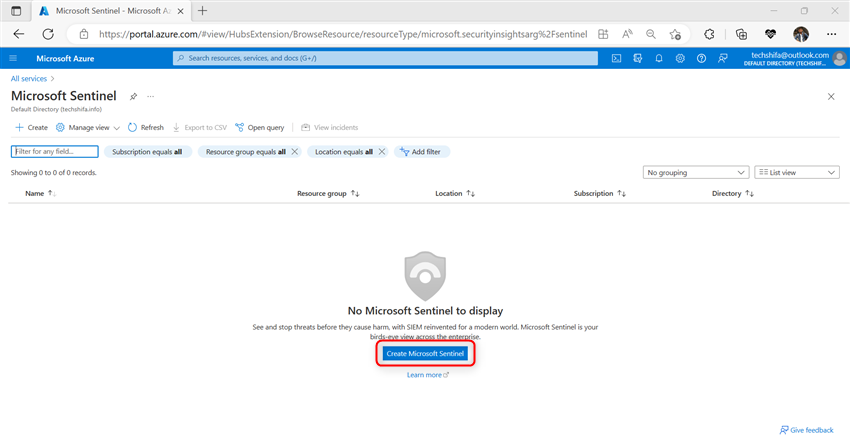Refresh the Sentinel resource list
This screenshot has width=850, height=446.
[x=146, y=127]
